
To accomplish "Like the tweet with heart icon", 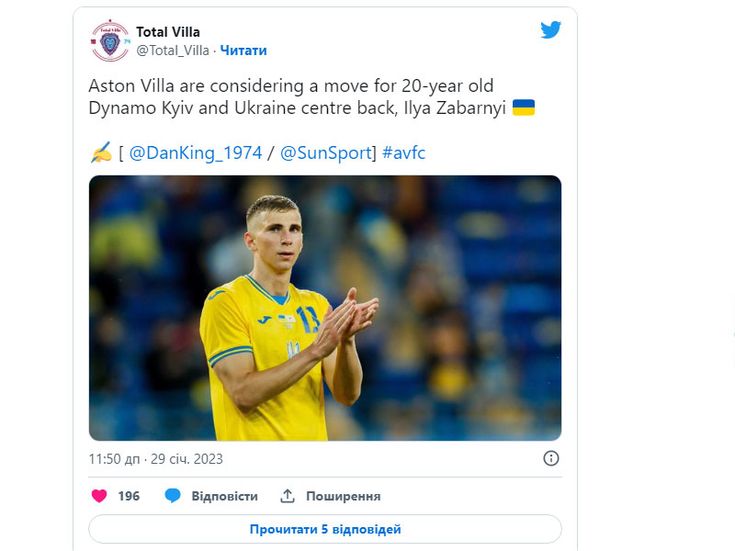I will pyautogui.click(x=99, y=496).
